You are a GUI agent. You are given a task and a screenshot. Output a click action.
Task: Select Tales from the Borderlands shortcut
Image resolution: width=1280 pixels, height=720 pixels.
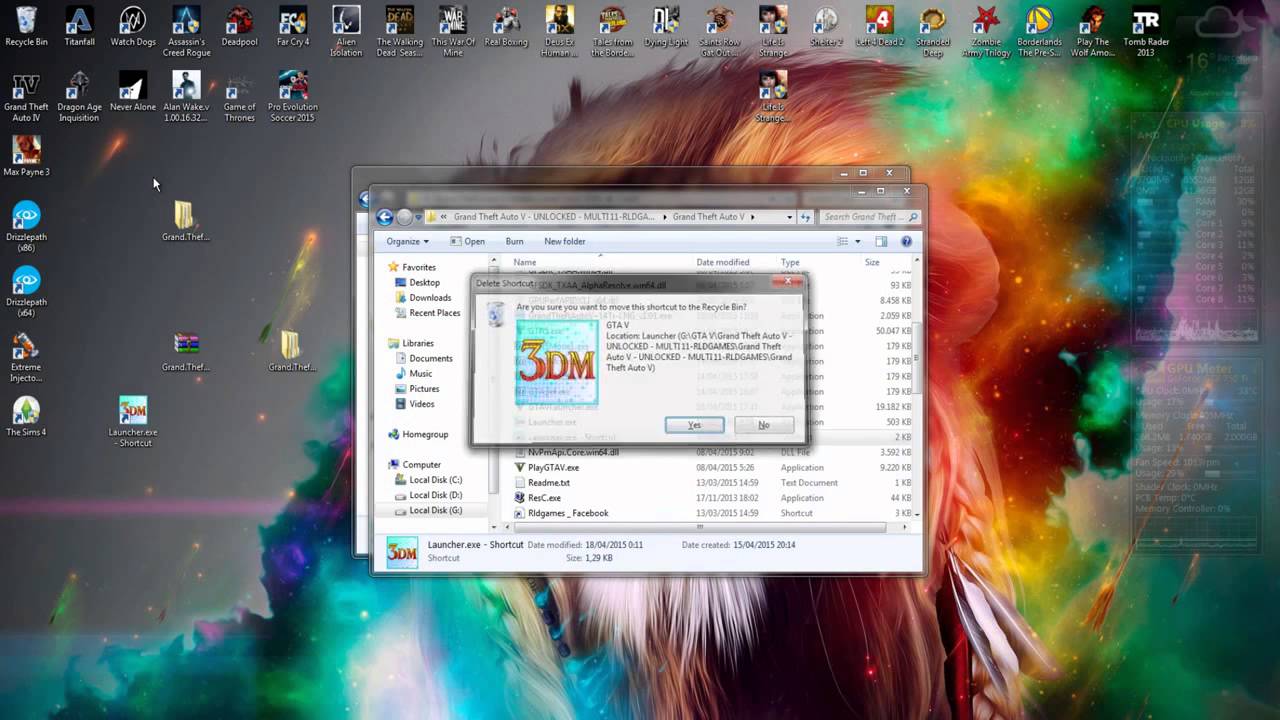612,32
